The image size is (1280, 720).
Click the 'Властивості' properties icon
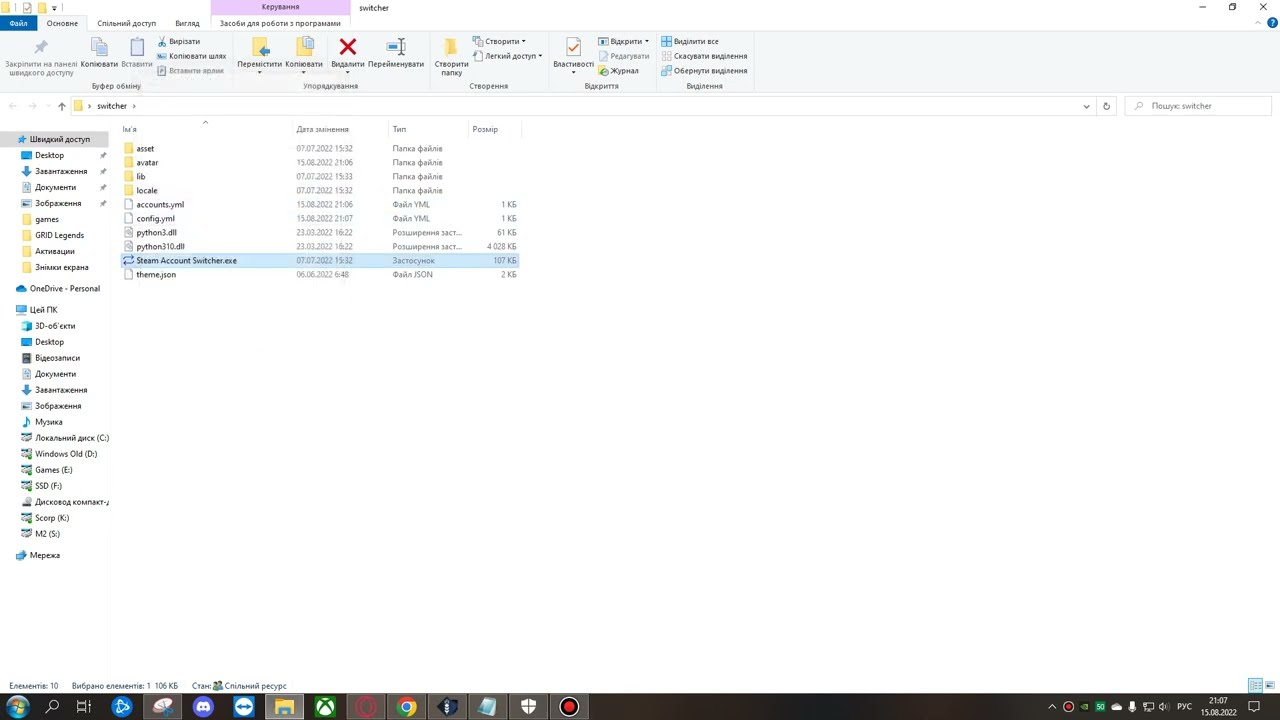(x=573, y=47)
